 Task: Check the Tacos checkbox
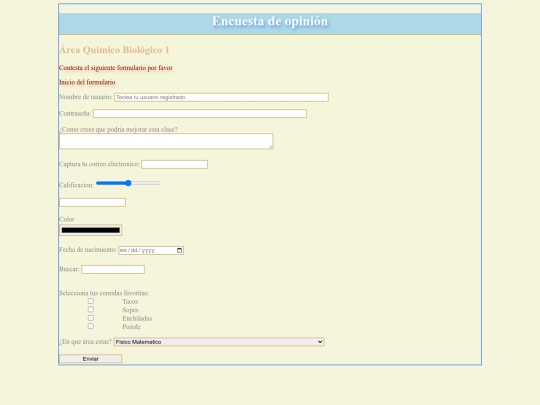click(x=91, y=301)
